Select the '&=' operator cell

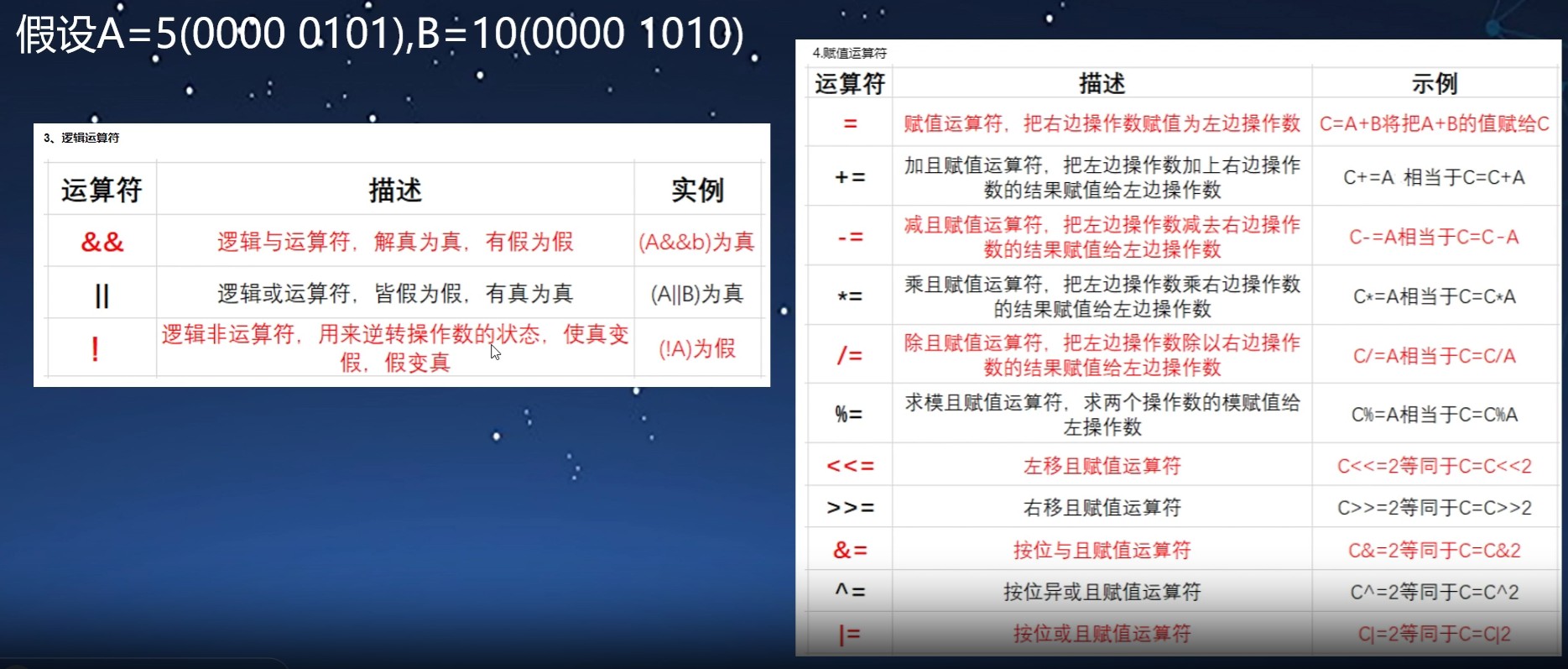click(x=850, y=551)
